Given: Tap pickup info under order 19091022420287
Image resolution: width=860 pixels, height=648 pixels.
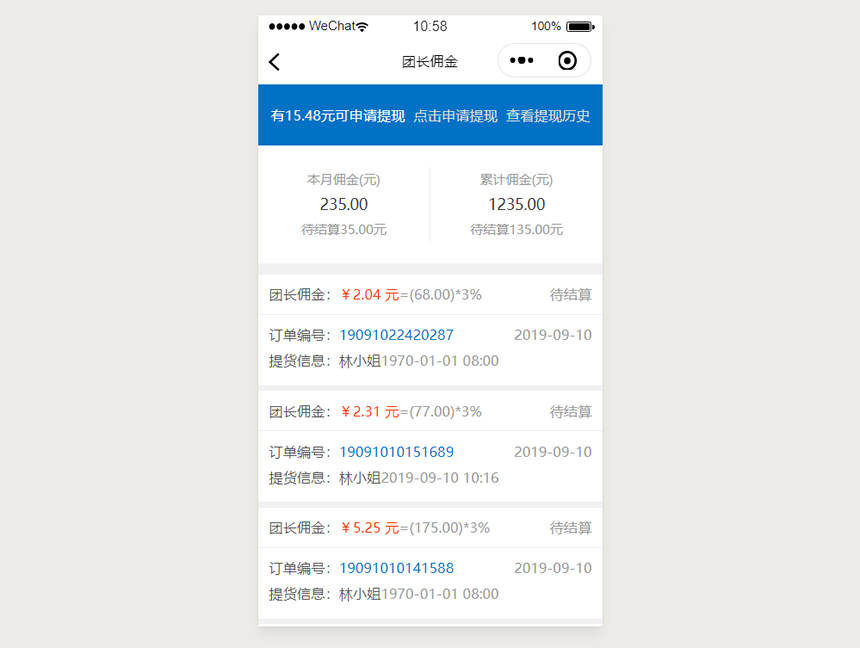Looking at the screenshot, I should [x=419, y=360].
